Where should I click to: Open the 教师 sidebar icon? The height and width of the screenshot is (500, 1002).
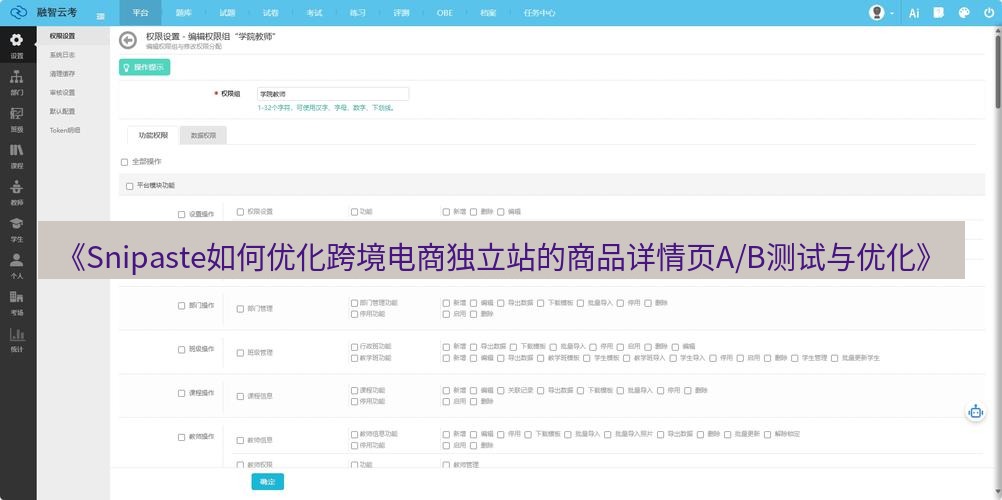[x=17, y=192]
